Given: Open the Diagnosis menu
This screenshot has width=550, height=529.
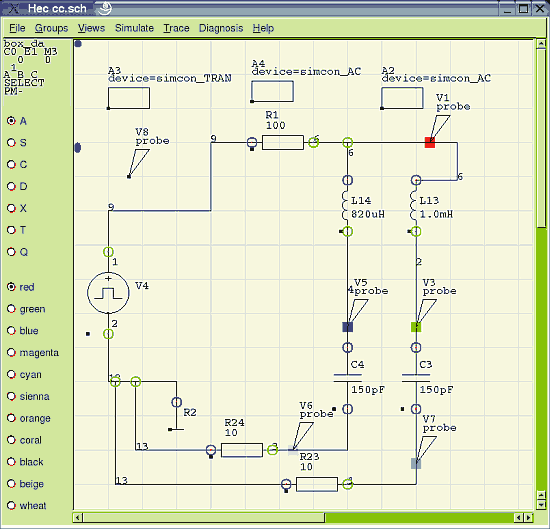Looking at the screenshot, I should [x=221, y=28].
